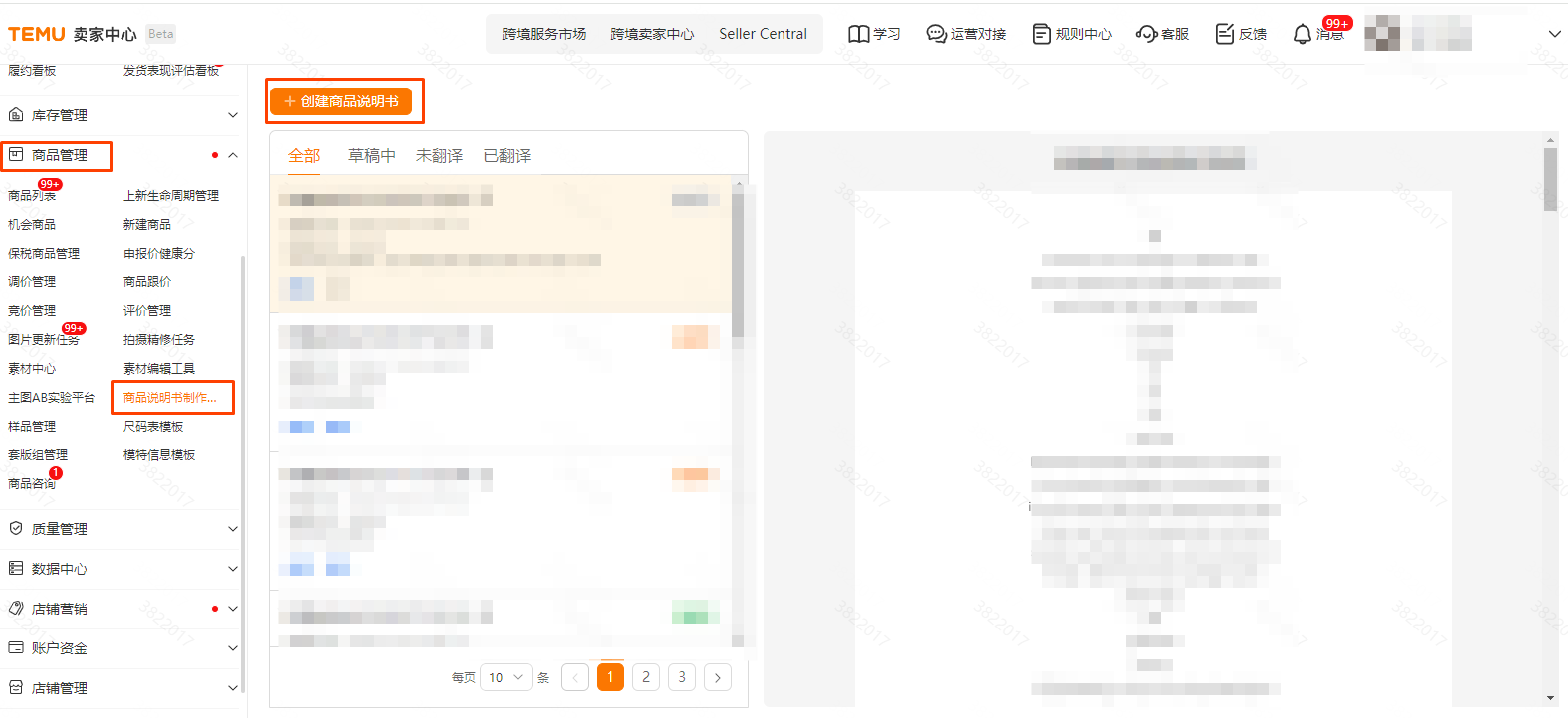Open 调价管理 menu item
The image size is (1568, 718).
pyautogui.click(x=32, y=282)
